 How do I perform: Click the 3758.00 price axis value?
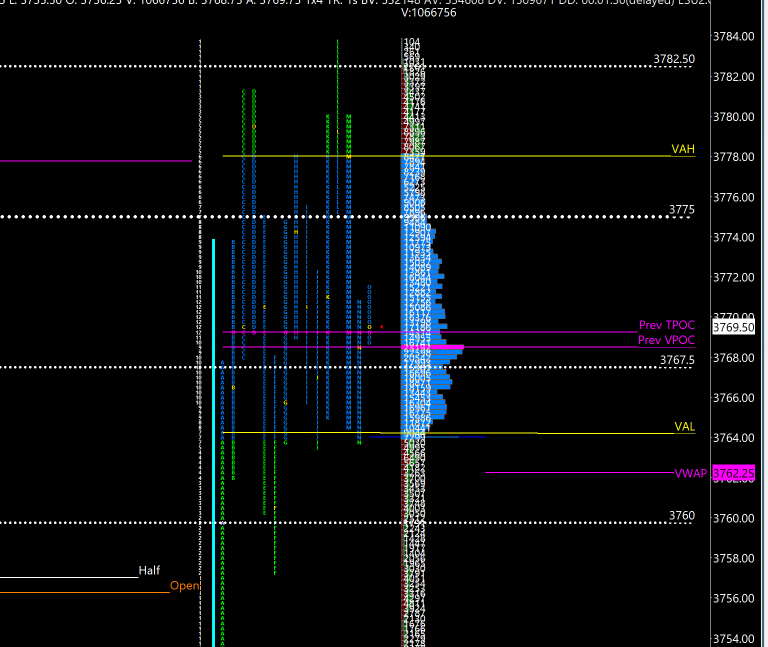click(x=733, y=558)
